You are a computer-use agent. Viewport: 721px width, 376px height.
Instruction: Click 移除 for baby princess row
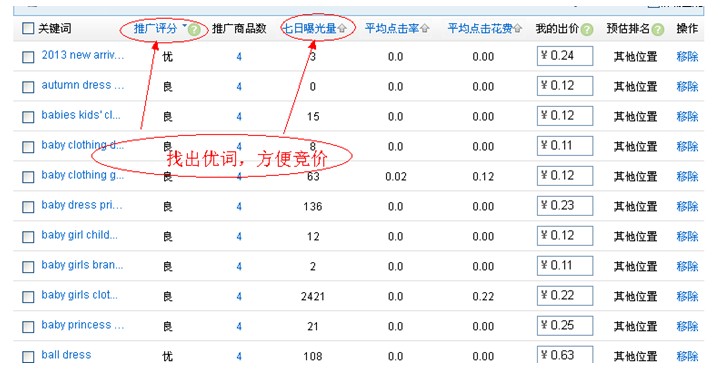[x=687, y=326]
